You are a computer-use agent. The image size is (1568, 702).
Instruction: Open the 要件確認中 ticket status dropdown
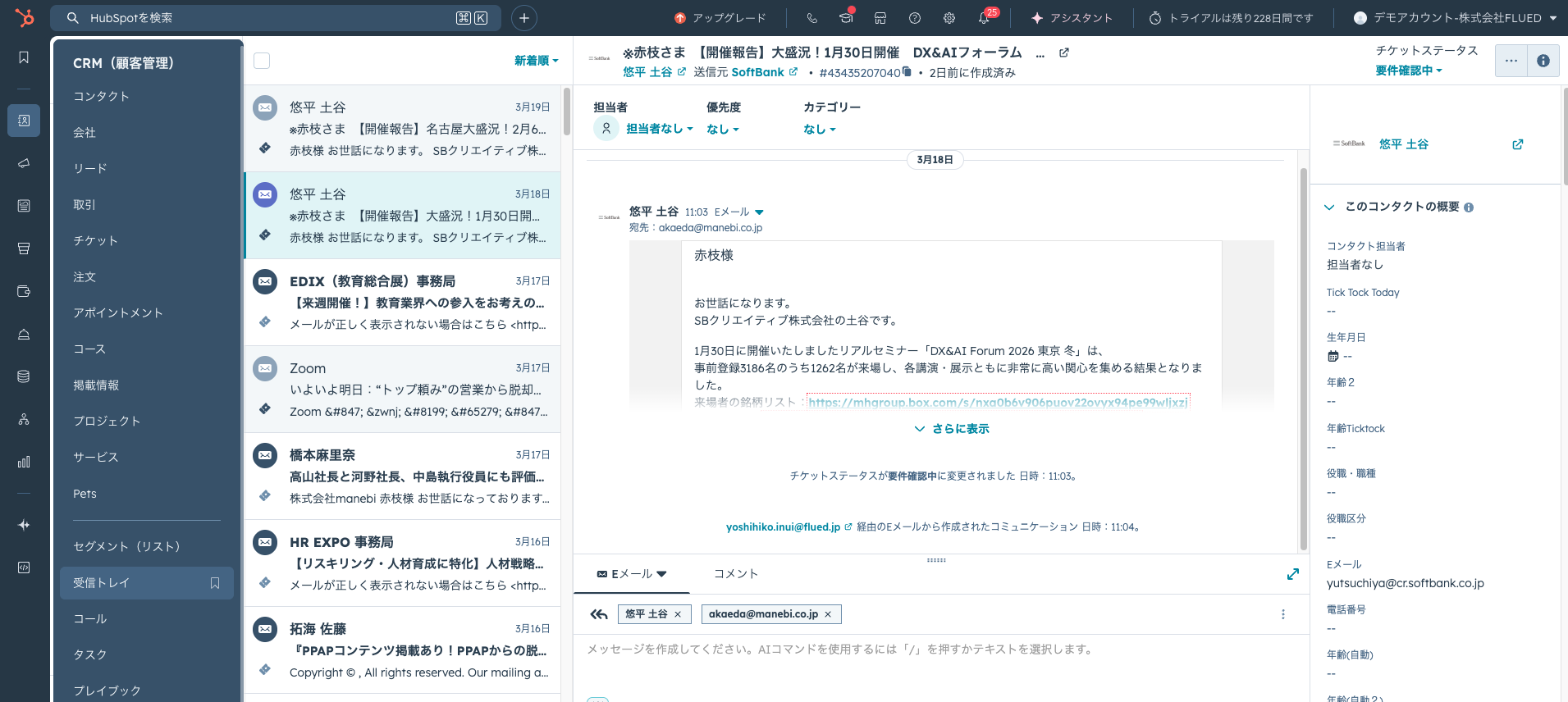[1408, 71]
